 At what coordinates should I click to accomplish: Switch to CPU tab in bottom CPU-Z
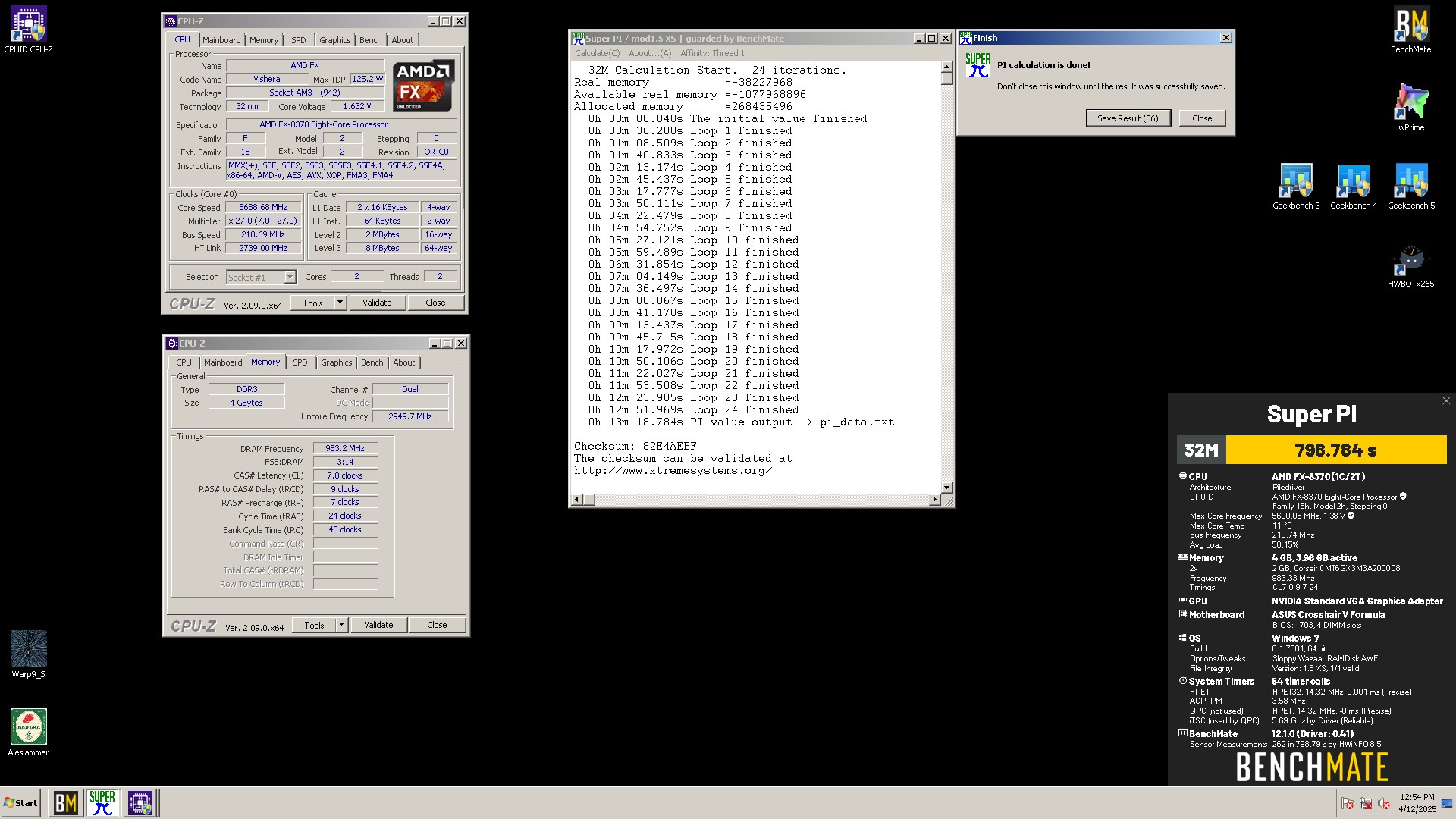click(x=184, y=362)
